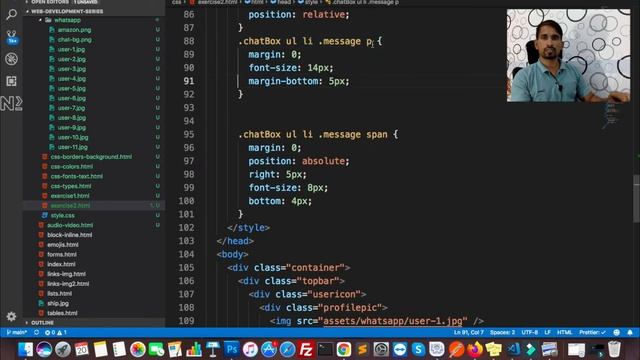This screenshot has width=640, height=360.
Task: Open System Preferences from the dock
Action: click(381, 349)
